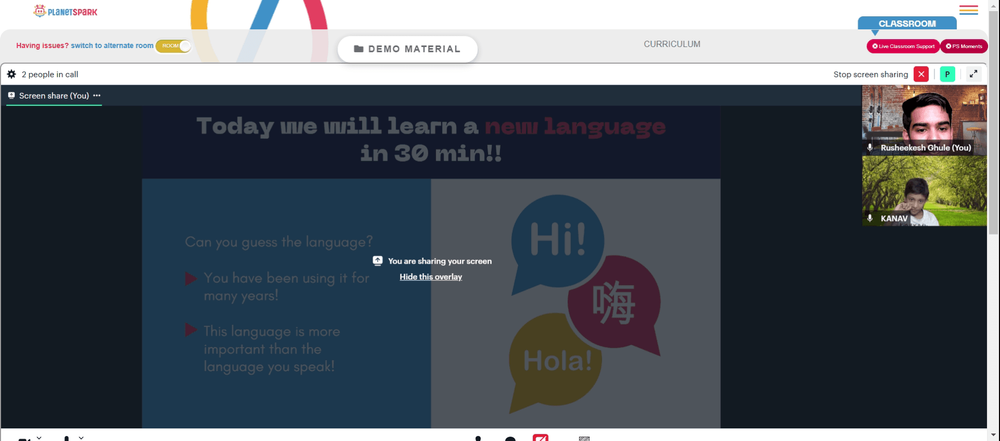Select the CLASSROOM tab
Screen dimensions: 1000x441
coord(907,24)
